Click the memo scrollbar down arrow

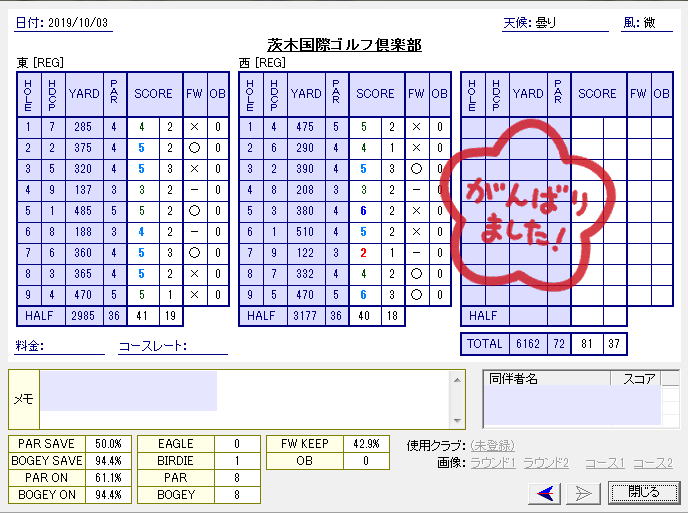click(457, 420)
